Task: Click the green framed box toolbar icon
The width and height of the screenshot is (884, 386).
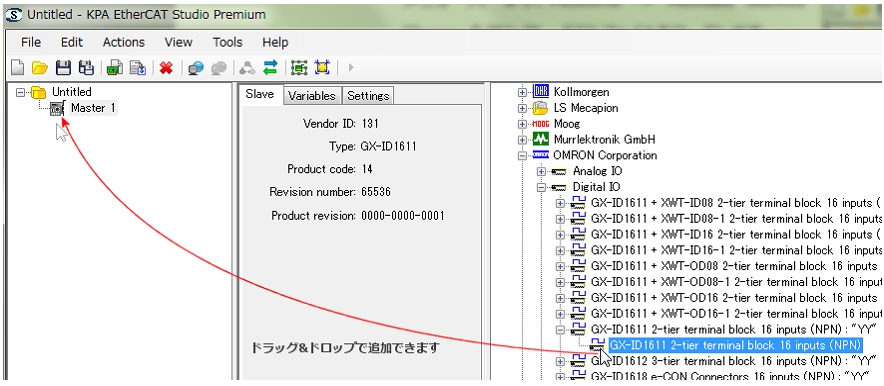Action: pyautogui.click(x=299, y=68)
